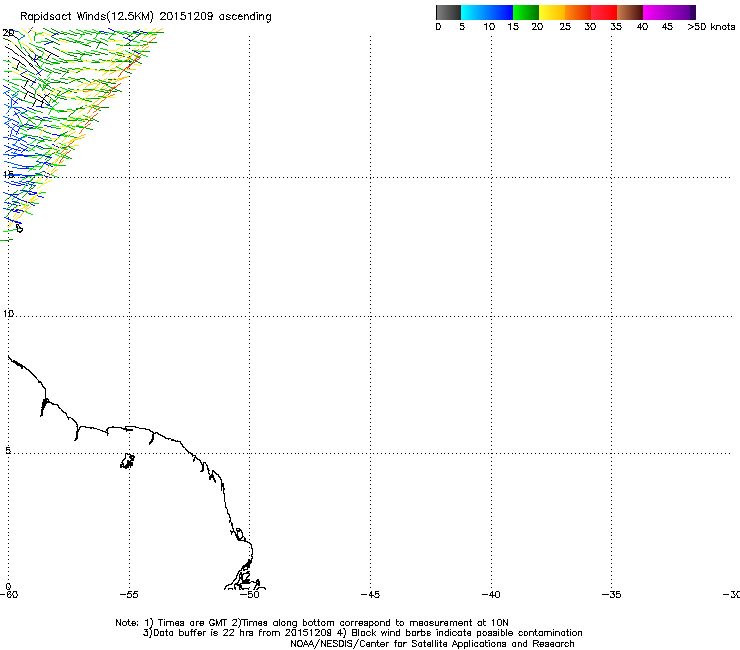Click the latitude '10' label on left axis
Image resolution: width=740 pixels, height=650 pixels.
coord(8,314)
